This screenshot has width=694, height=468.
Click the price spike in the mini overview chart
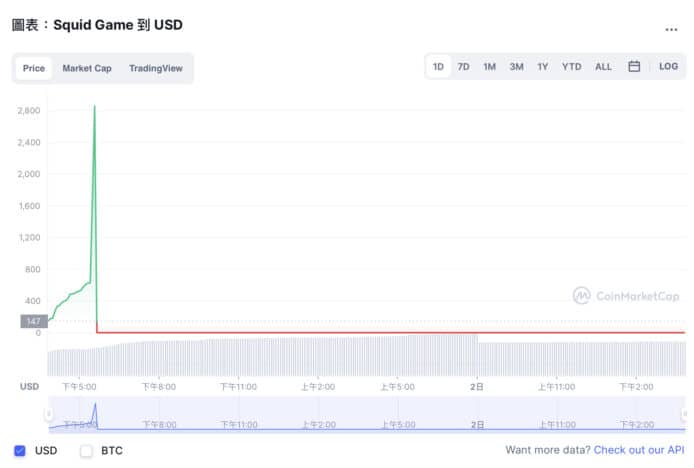click(x=95, y=408)
